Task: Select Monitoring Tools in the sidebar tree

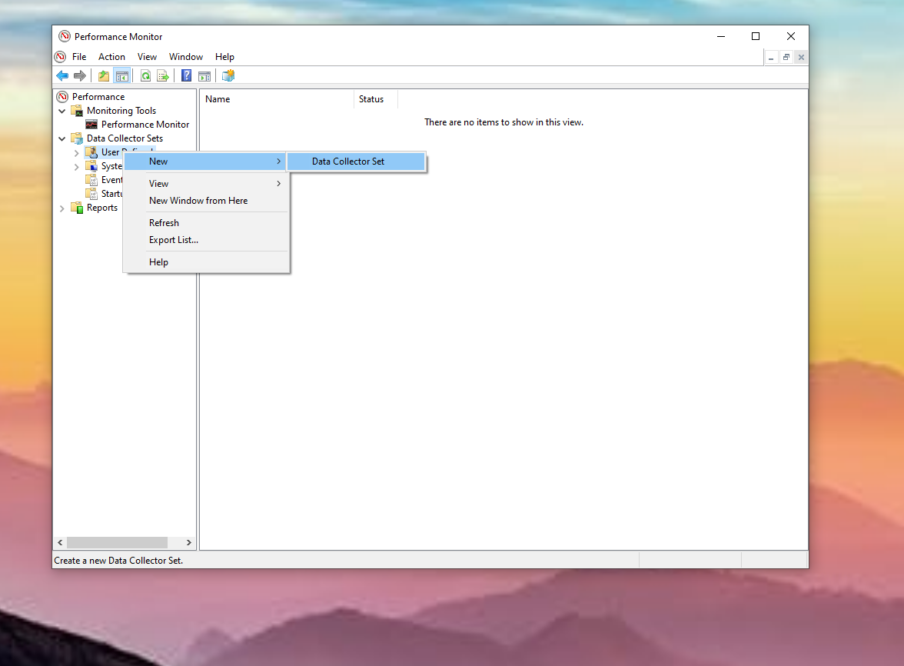Action: [x=122, y=110]
